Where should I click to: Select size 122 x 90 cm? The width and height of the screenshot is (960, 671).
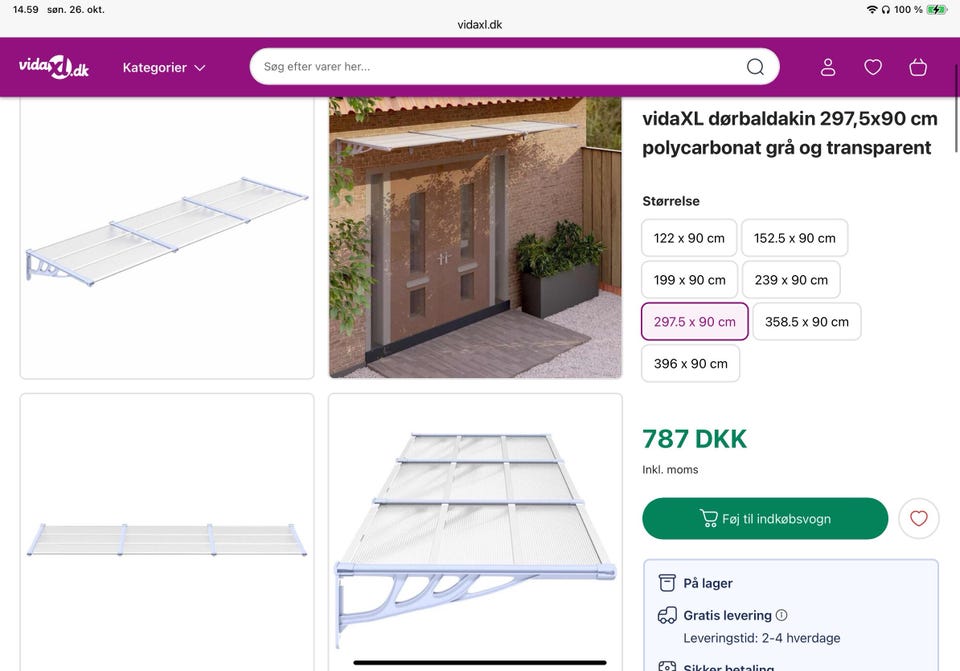689,238
